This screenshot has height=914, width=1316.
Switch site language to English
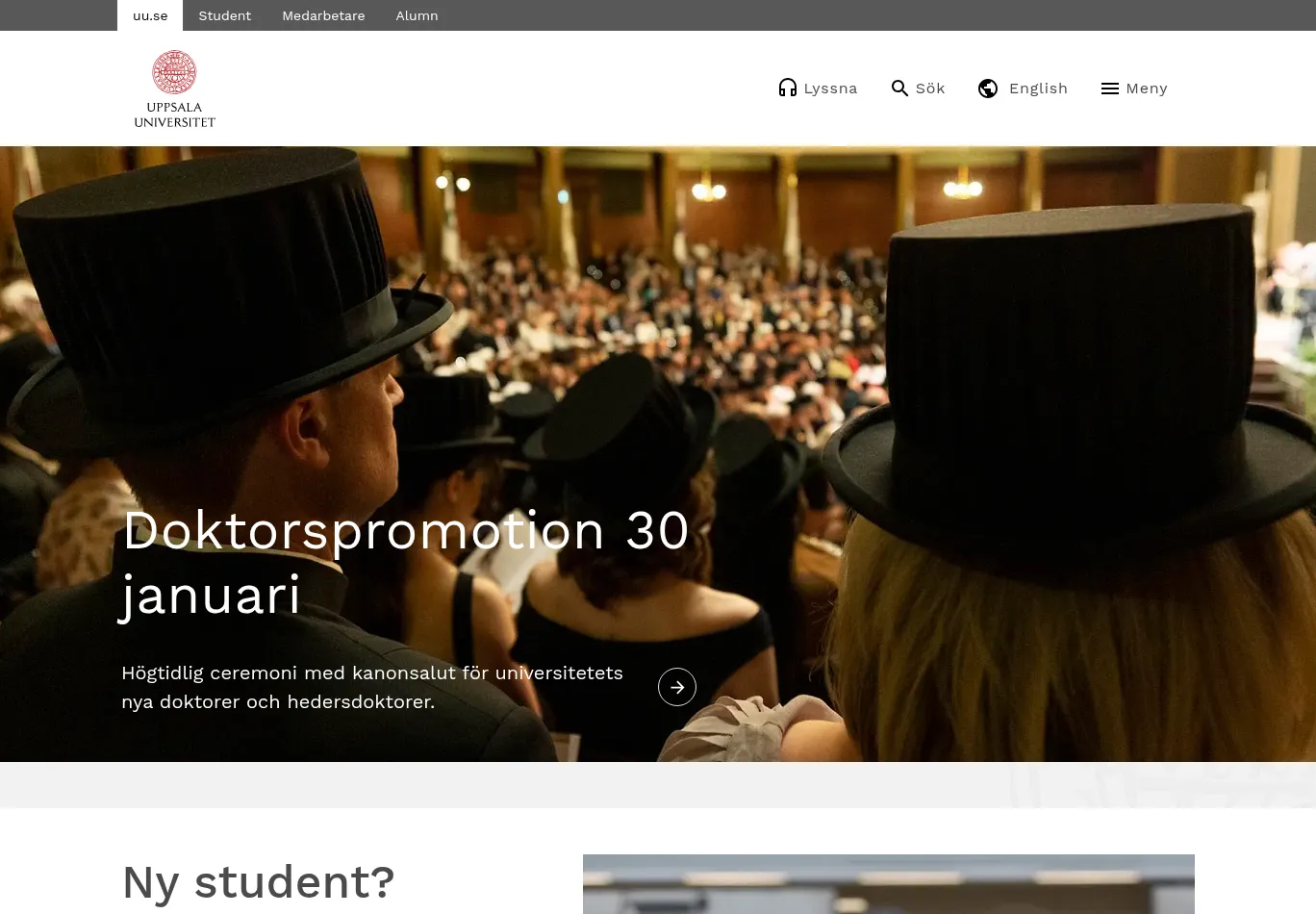coord(1038,89)
